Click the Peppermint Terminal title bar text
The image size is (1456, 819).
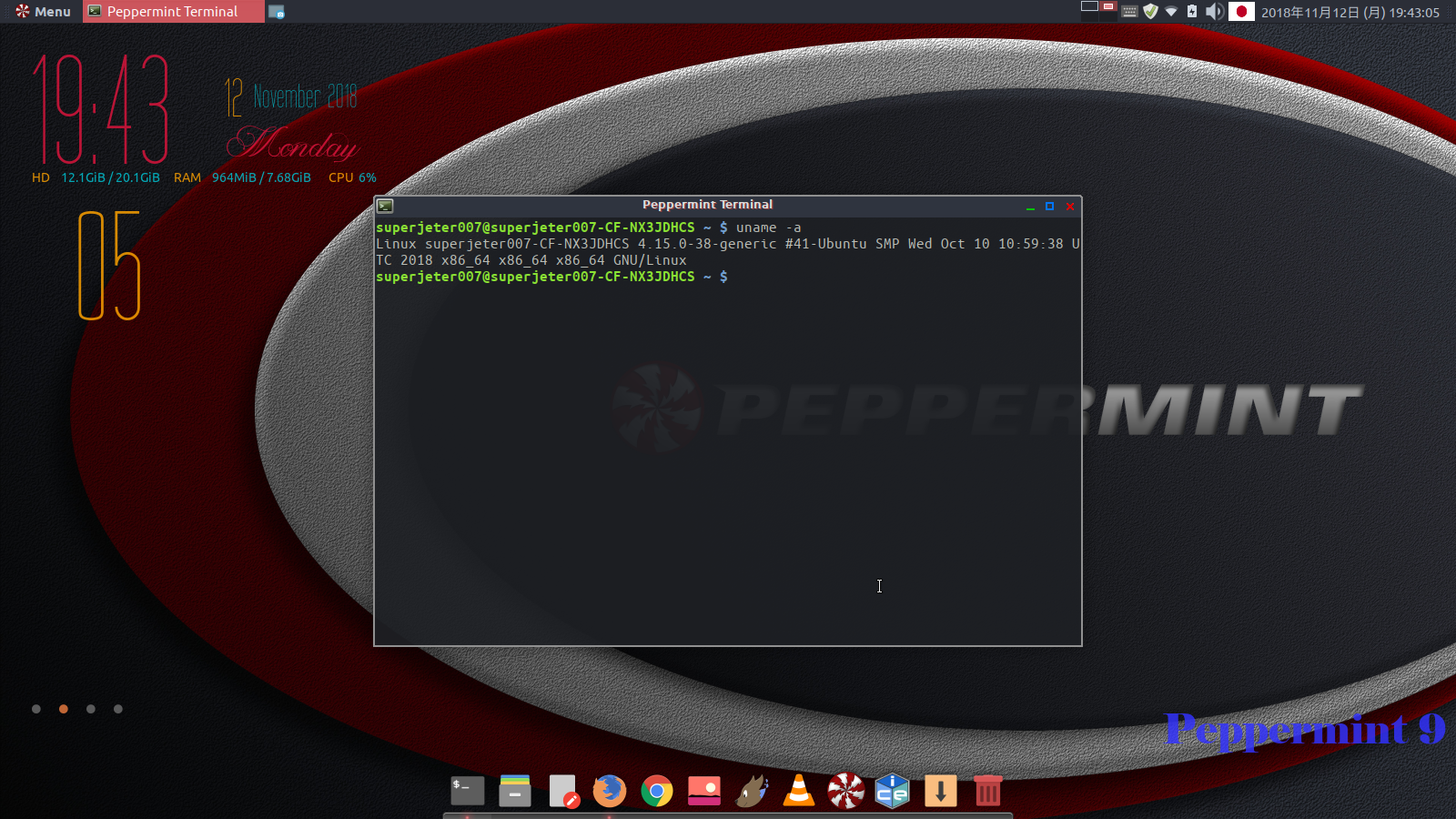[x=707, y=205]
